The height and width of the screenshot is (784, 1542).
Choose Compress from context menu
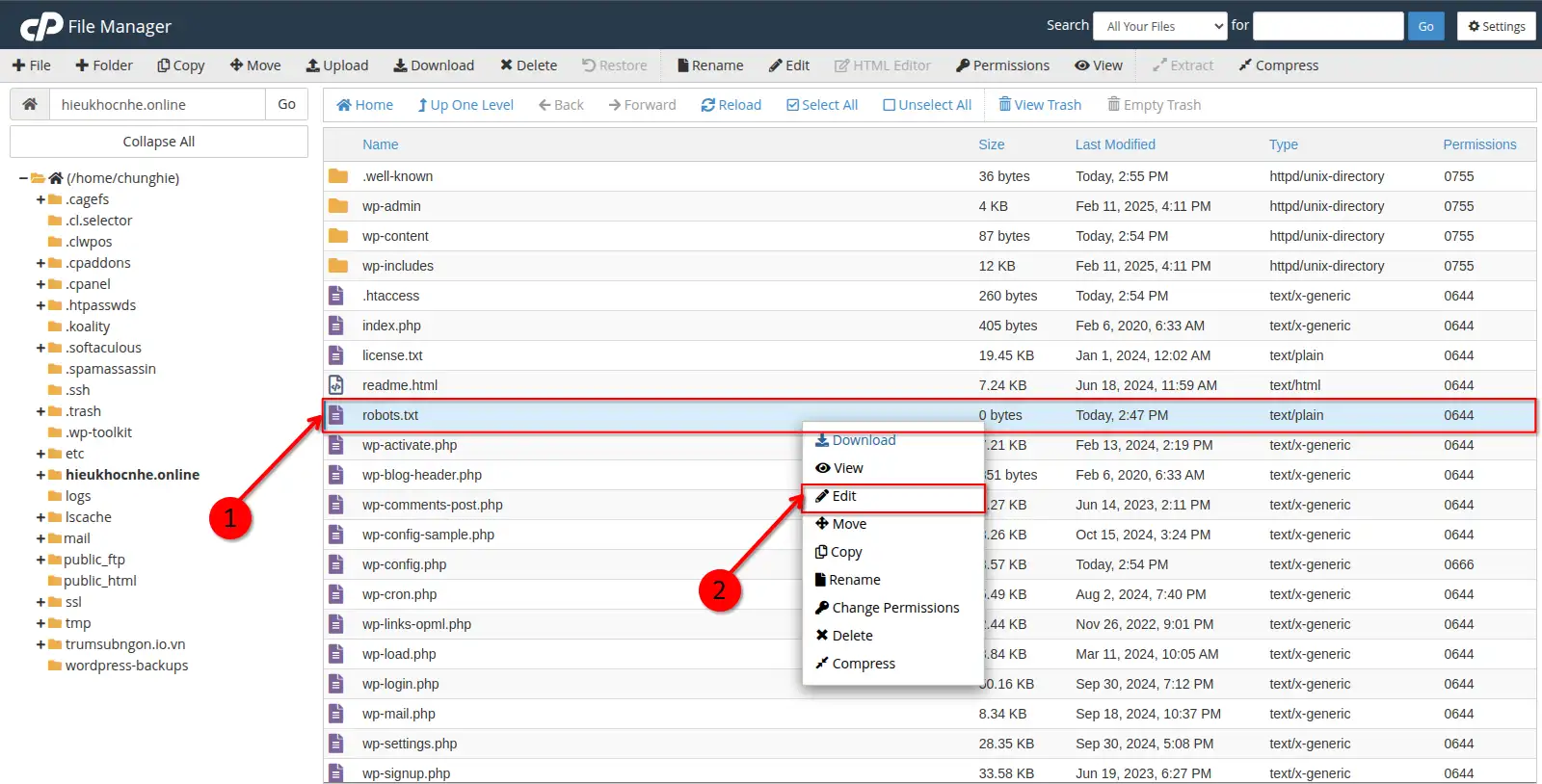(855, 664)
